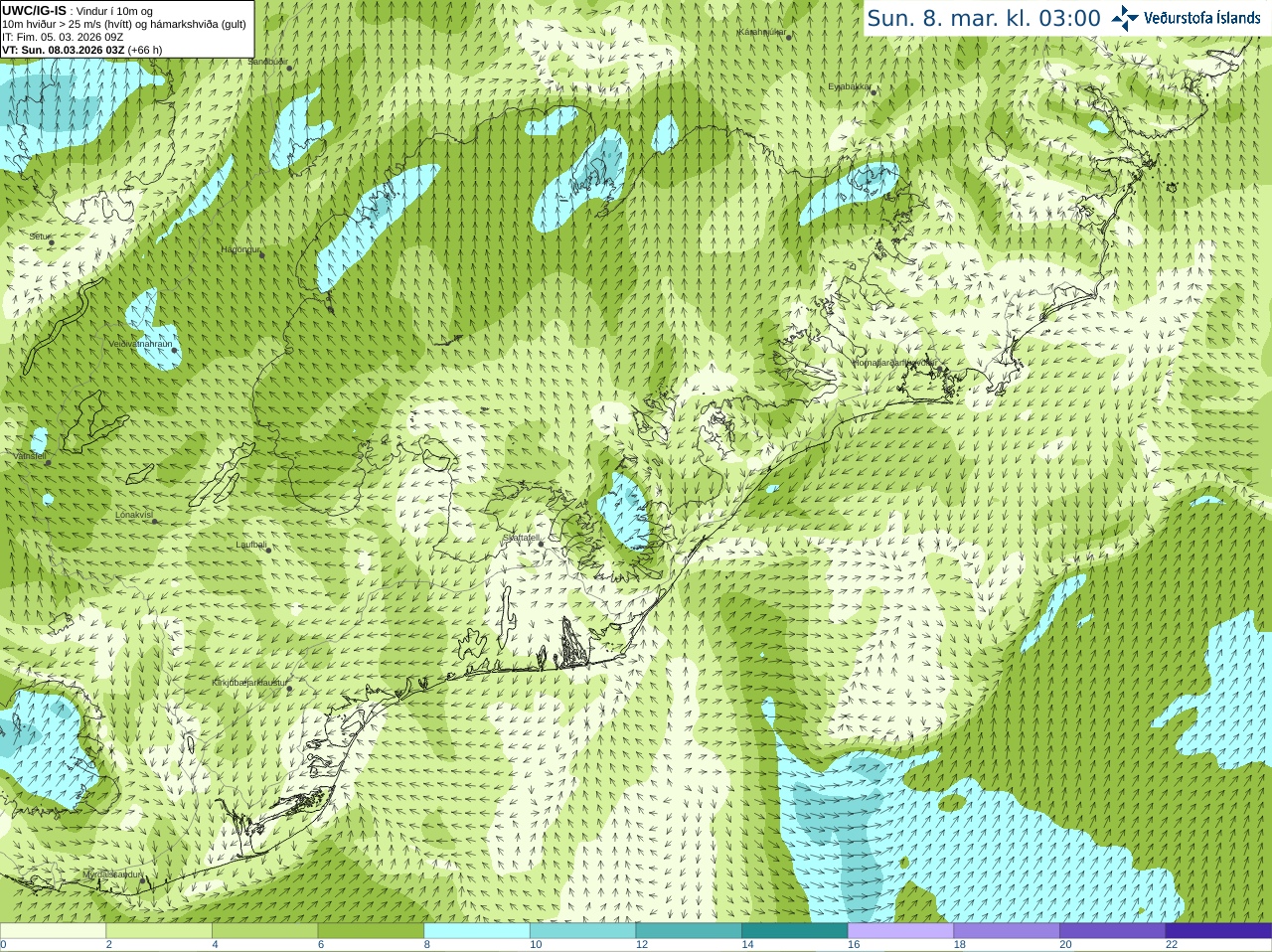Click the 'IT: Fim. 05. 03. 2026 09Z' line
1272x952 pixels.
coord(63,37)
